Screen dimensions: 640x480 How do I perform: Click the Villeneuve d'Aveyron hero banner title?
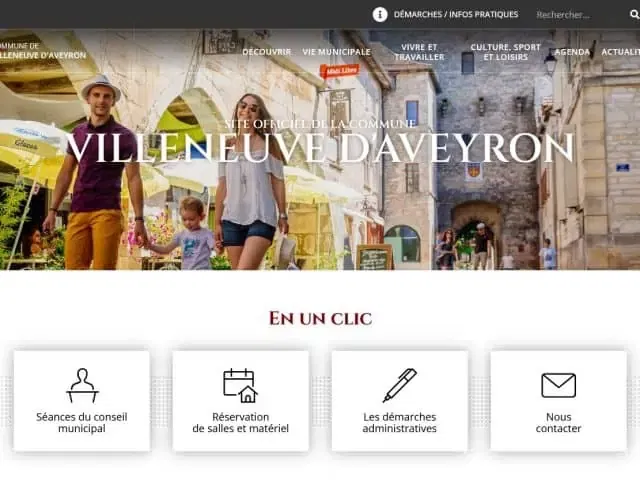click(320, 147)
